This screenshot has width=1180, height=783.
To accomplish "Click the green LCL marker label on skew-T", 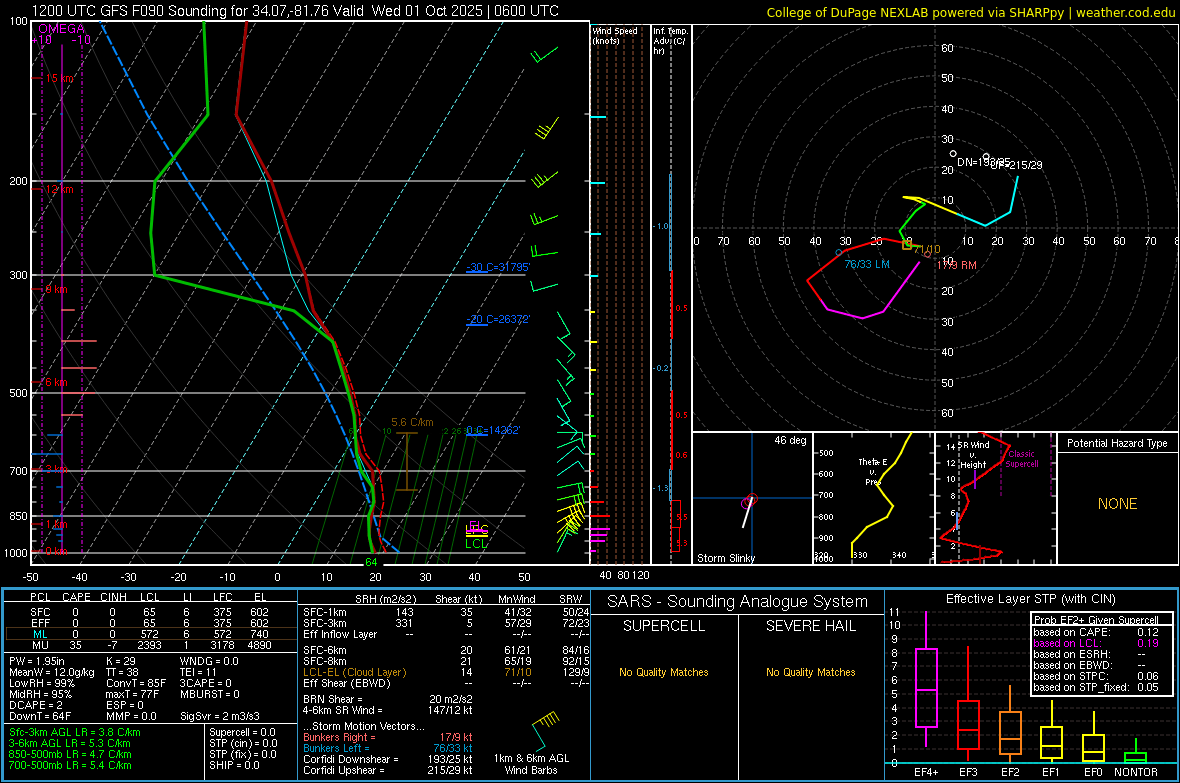I will [476, 544].
